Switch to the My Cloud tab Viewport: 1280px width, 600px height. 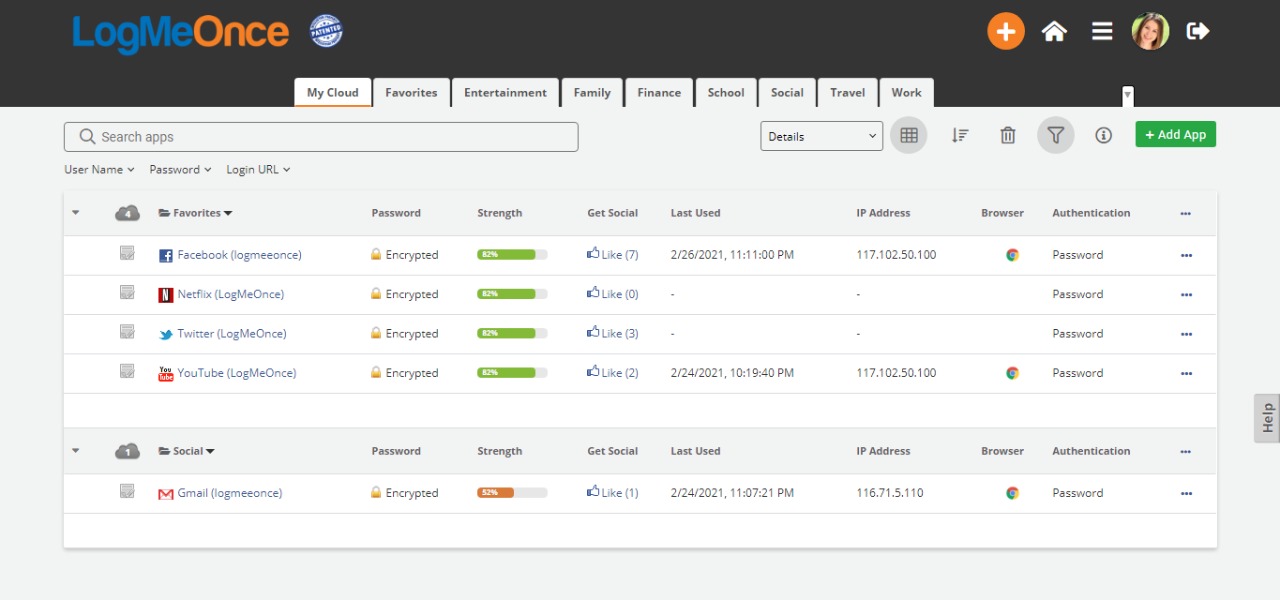tap(333, 92)
